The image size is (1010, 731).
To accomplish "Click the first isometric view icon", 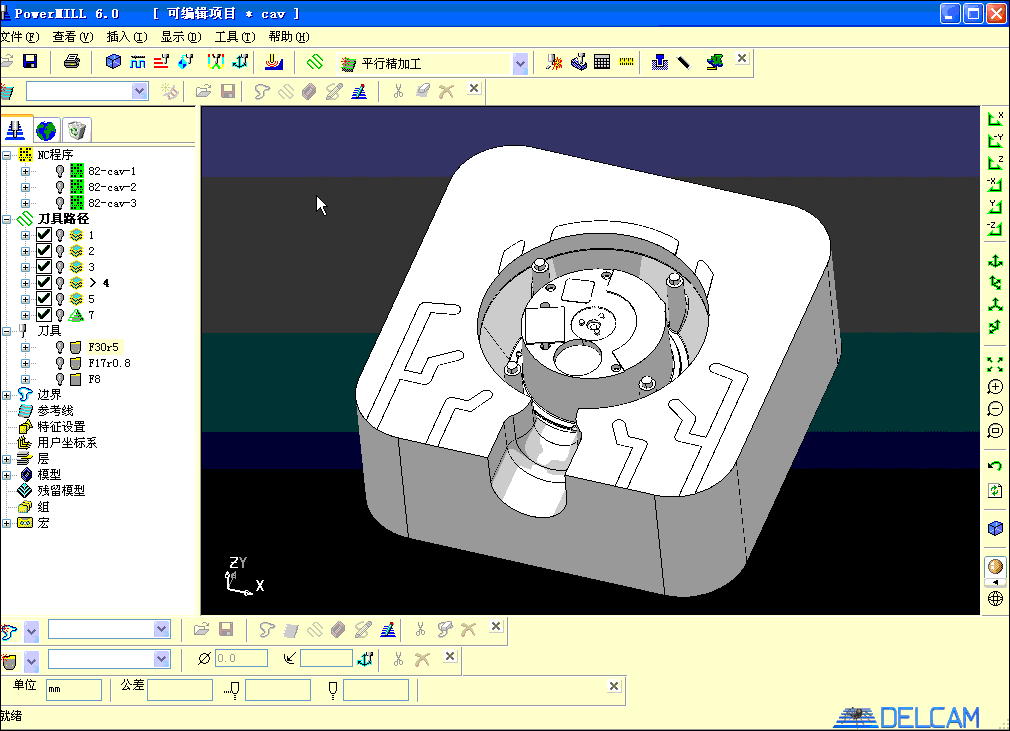I will pyautogui.click(x=995, y=261).
